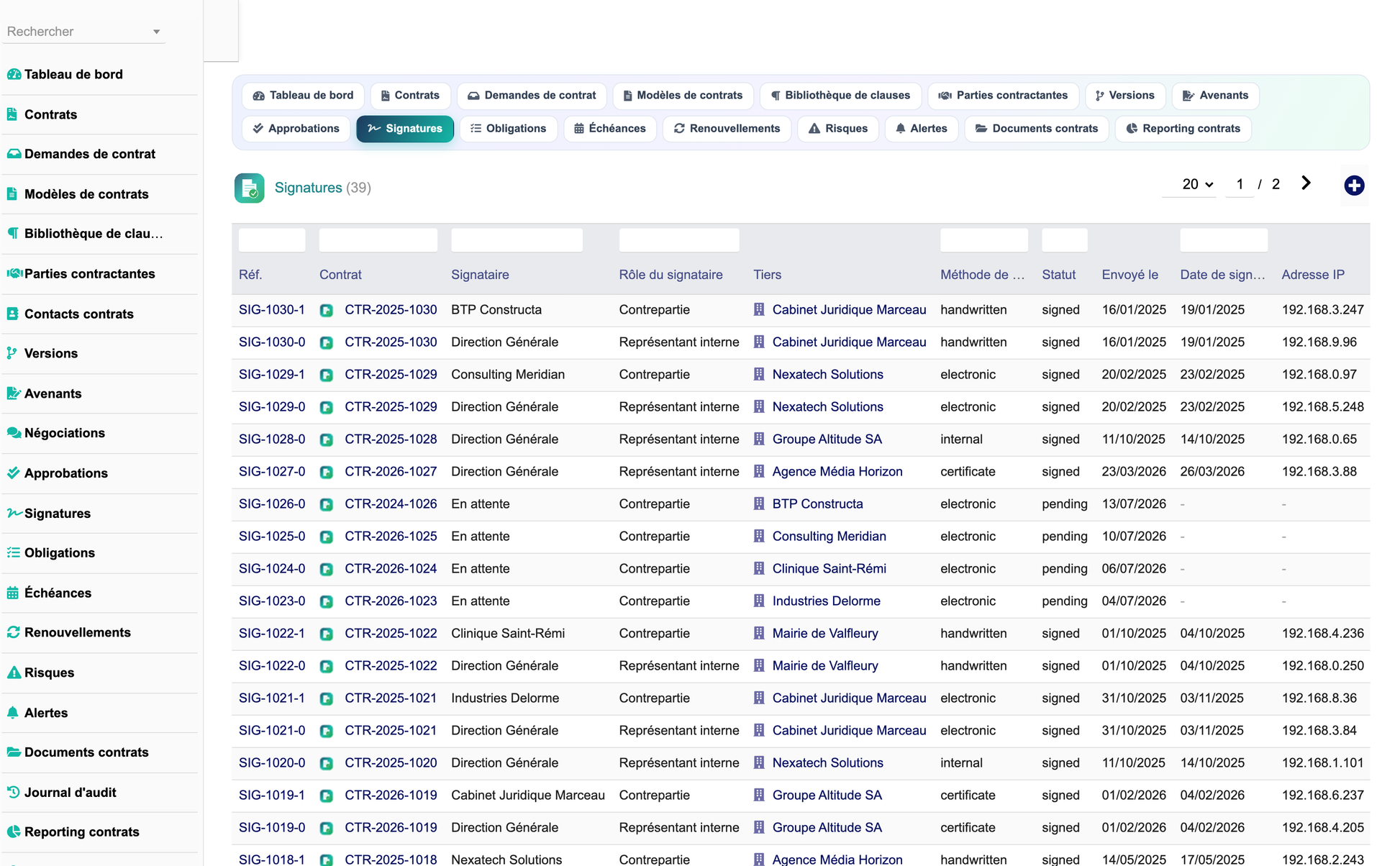This screenshot has height=866, width=1400.
Task: Sort by the Adresse IP column header
Action: click(x=1312, y=275)
